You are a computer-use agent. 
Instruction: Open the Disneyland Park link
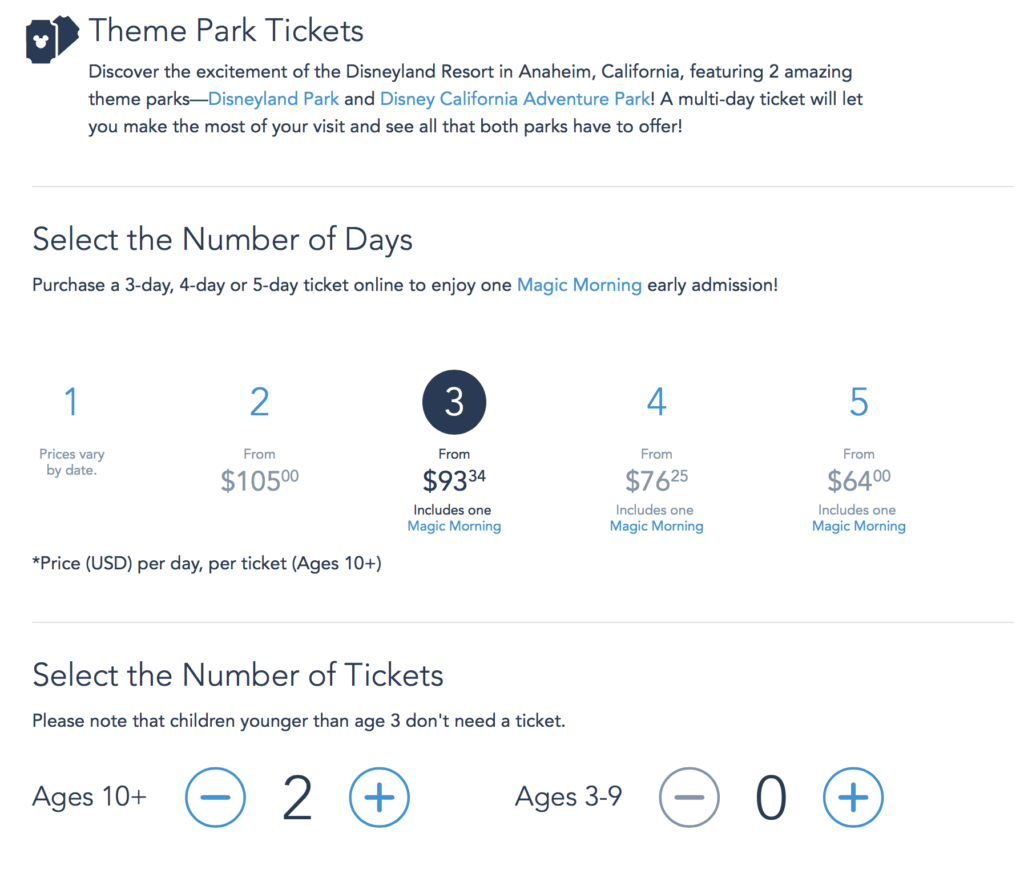[274, 100]
